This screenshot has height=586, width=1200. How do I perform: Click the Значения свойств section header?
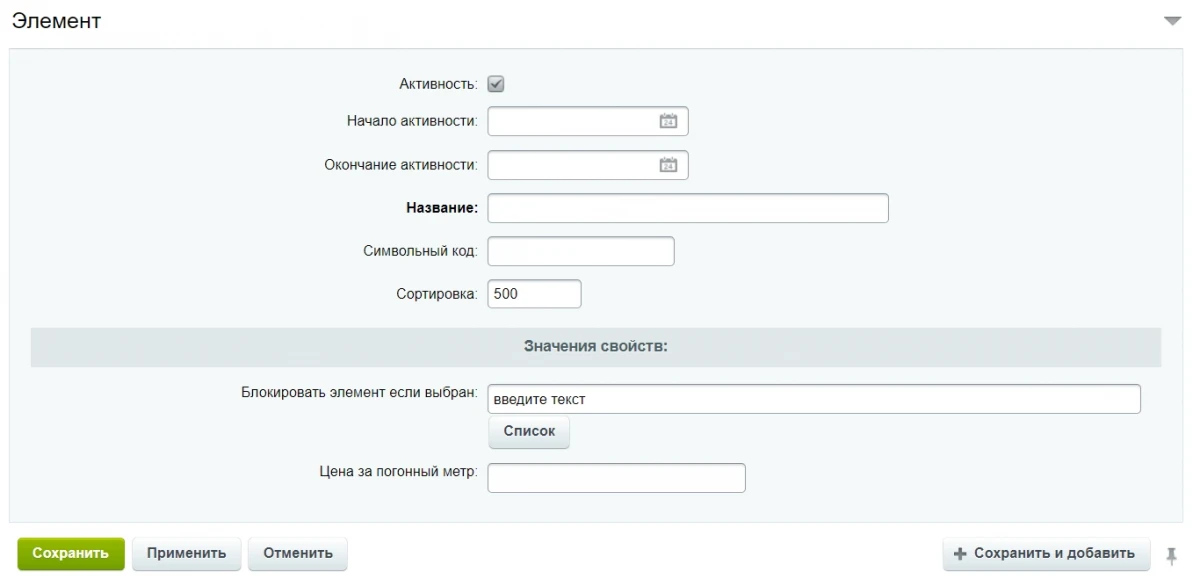(x=596, y=347)
